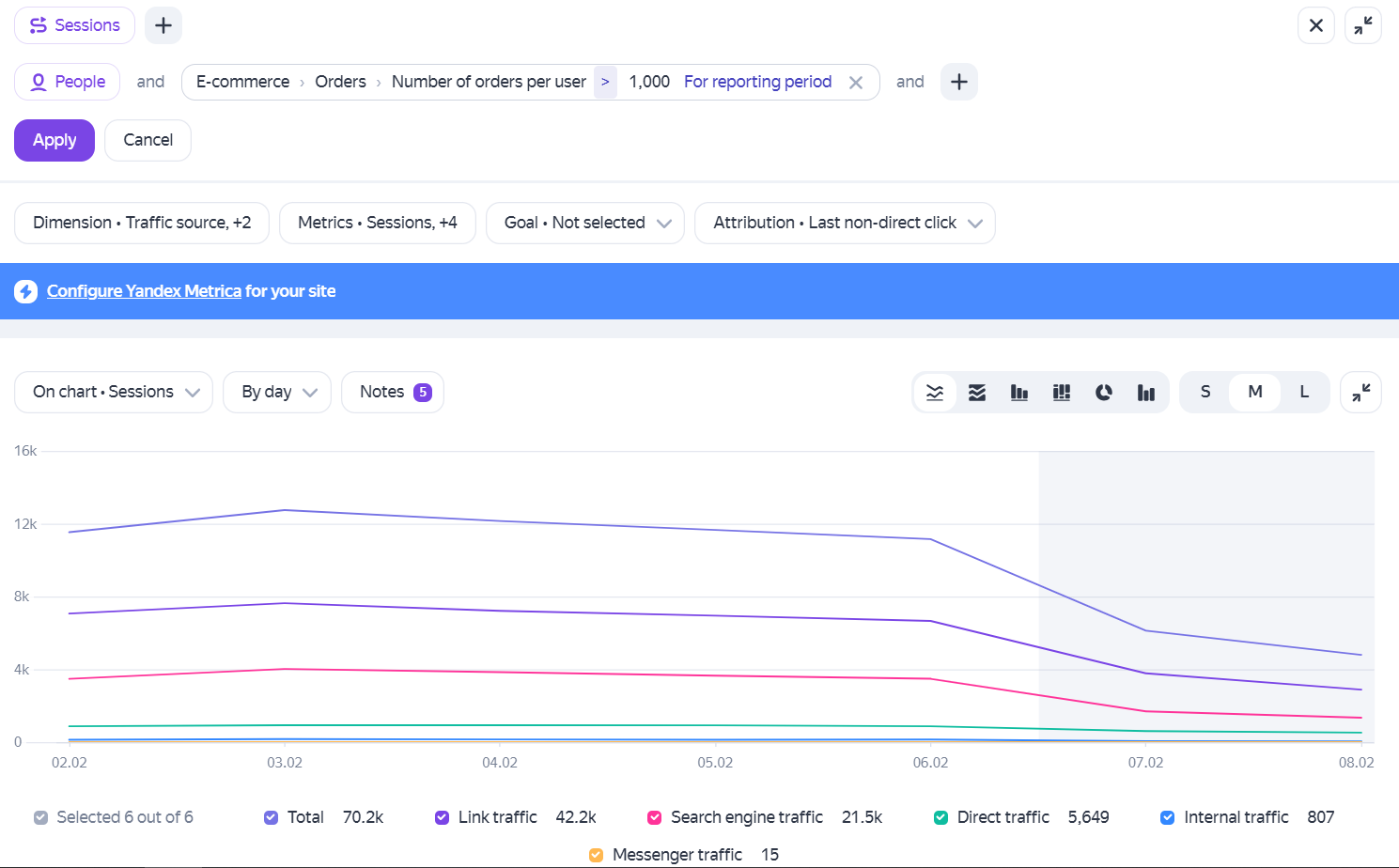Switch chart size to S

1205,392
